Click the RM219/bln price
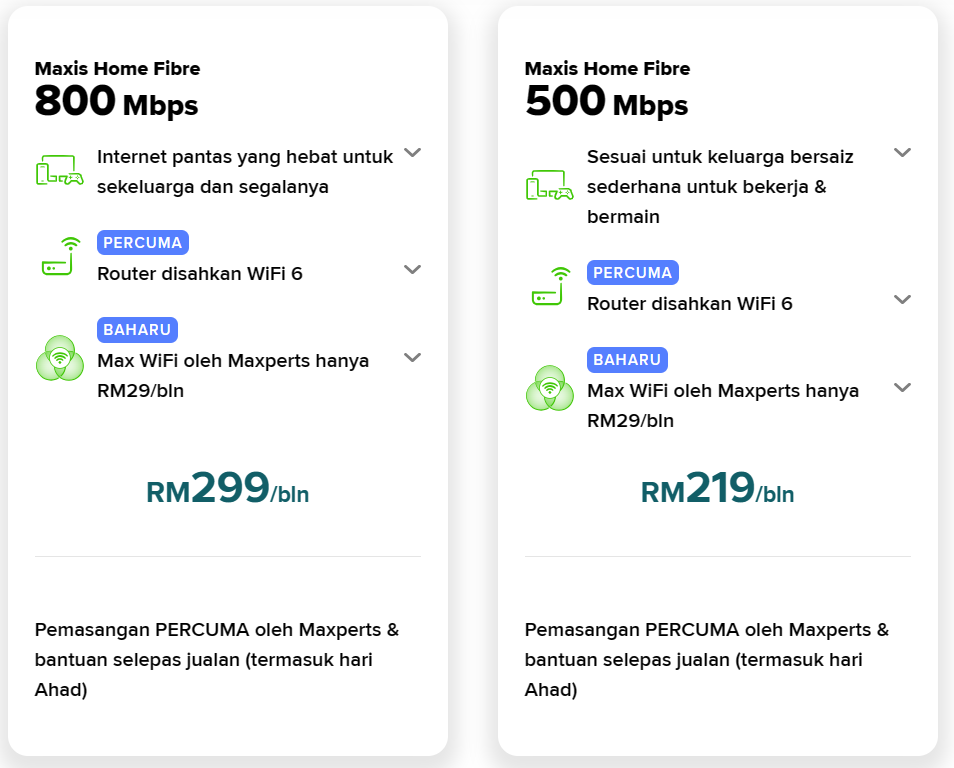Viewport: 954px width, 768px height. point(717,489)
